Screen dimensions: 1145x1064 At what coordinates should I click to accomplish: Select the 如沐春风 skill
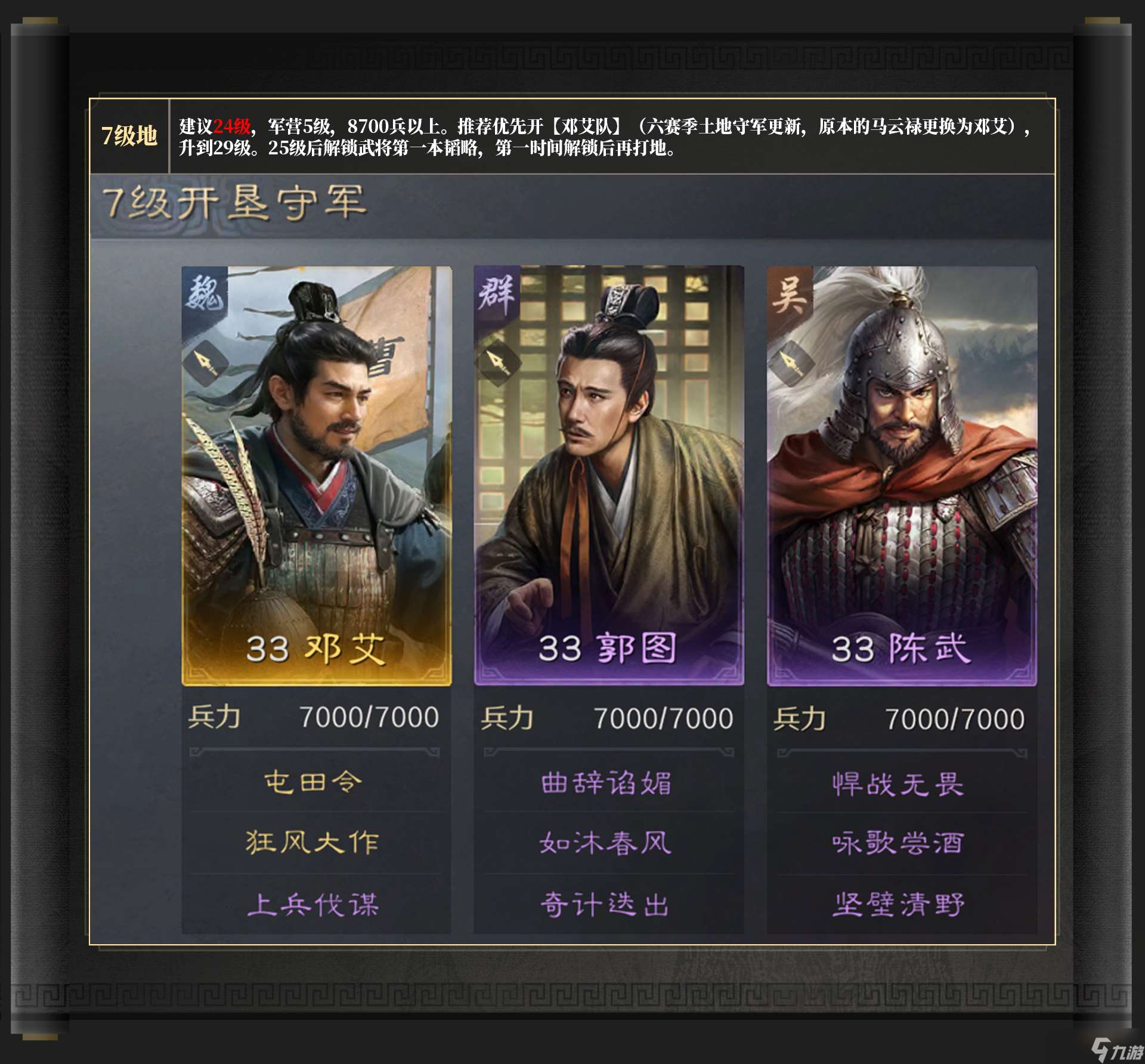tap(606, 843)
